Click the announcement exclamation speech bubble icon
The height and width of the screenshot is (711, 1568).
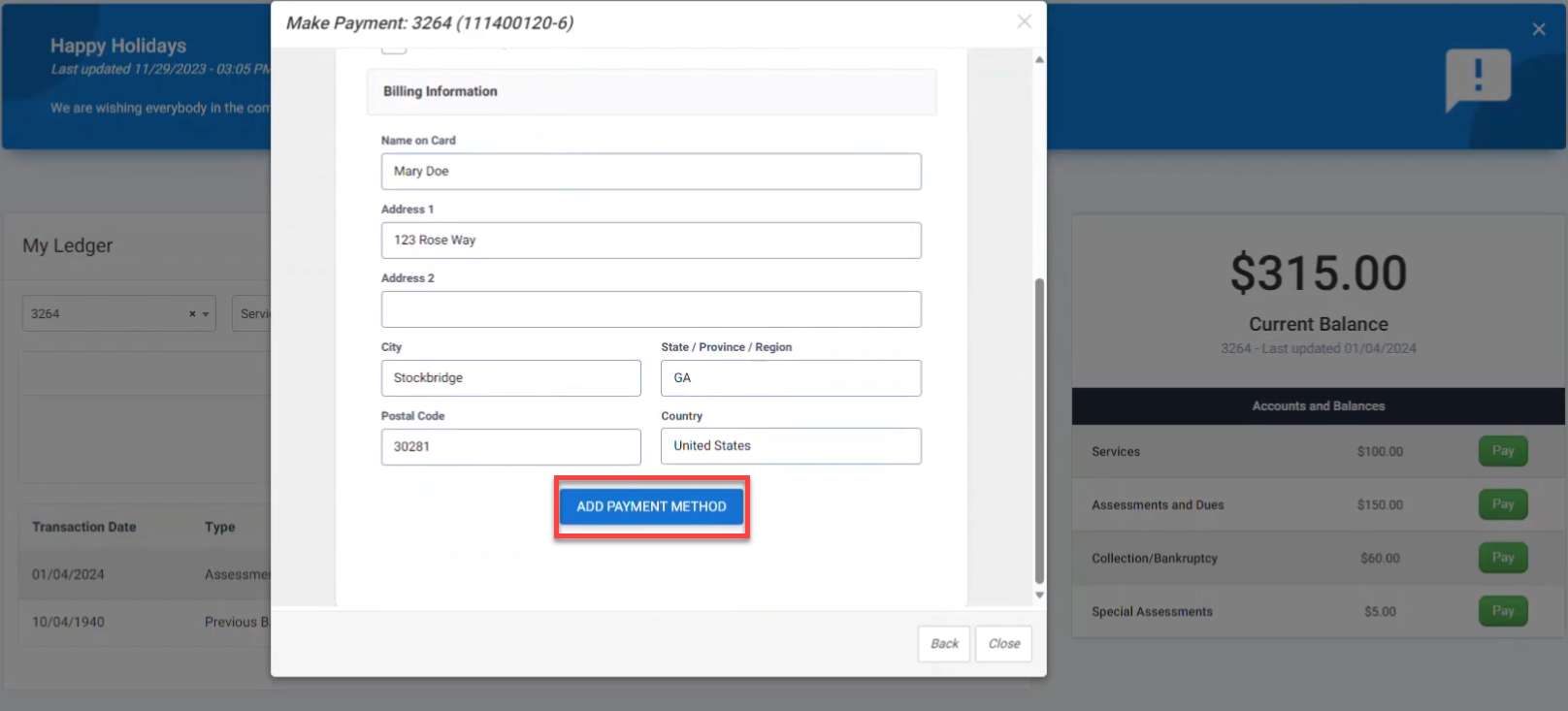(x=1478, y=80)
